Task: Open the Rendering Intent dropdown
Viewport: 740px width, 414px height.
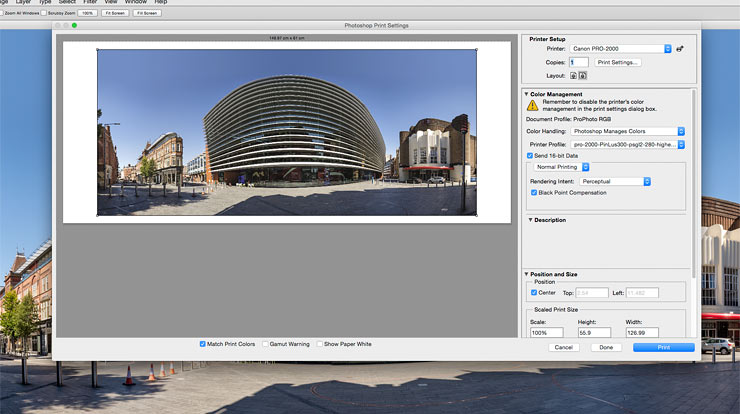Action: click(x=615, y=181)
